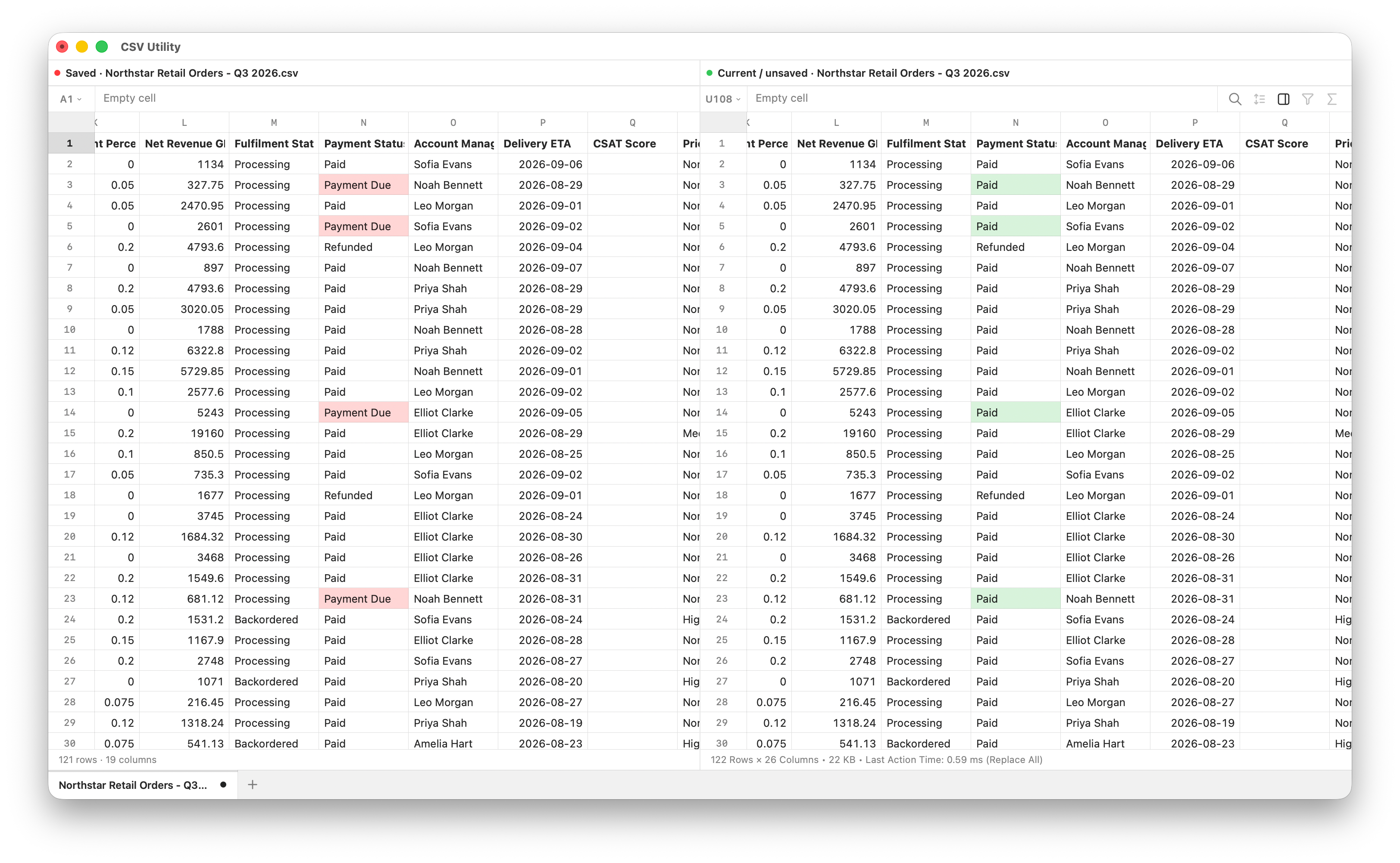
Task: Select column Q header in Saved pane
Action: point(632,123)
